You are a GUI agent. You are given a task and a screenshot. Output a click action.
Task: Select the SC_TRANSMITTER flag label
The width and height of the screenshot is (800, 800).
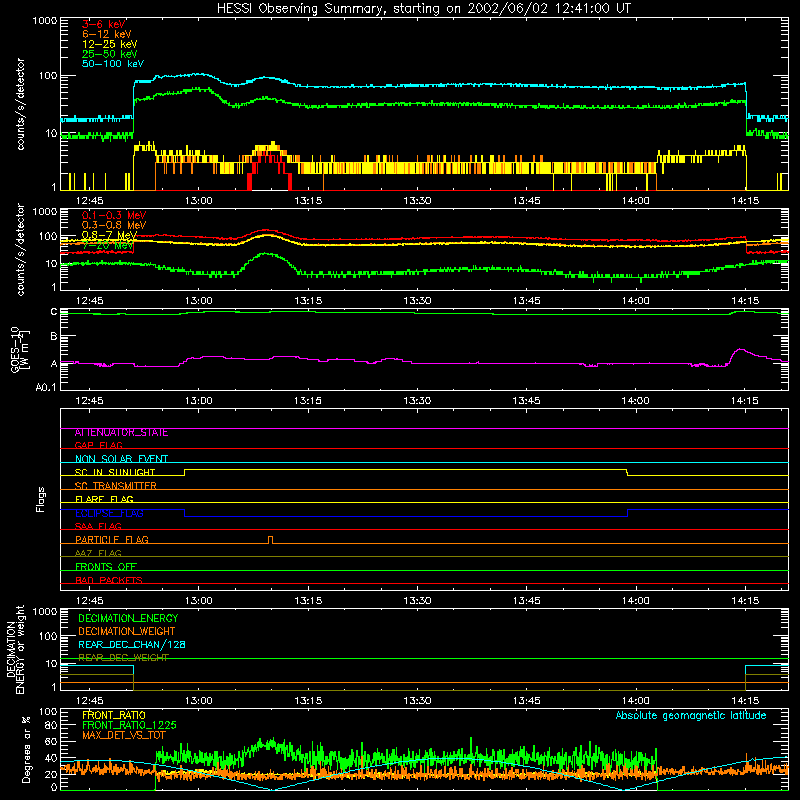click(116, 486)
